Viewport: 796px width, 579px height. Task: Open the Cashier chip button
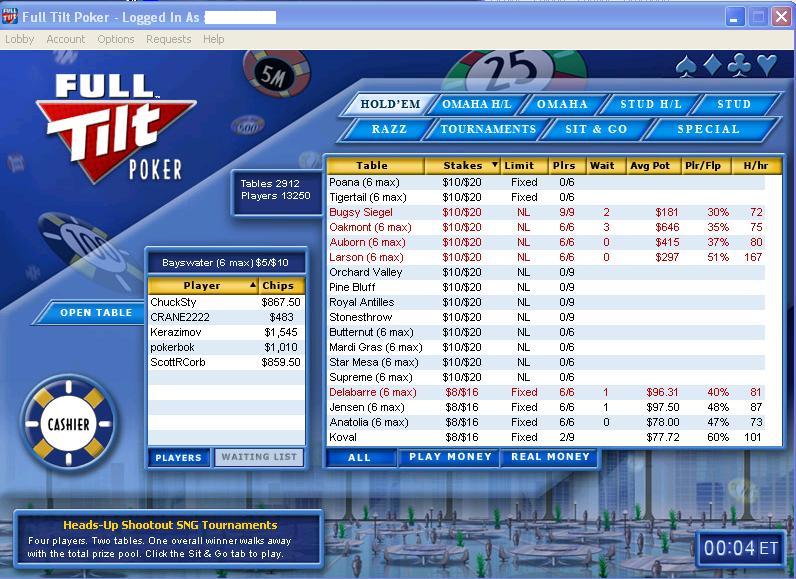pyautogui.click(x=69, y=423)
